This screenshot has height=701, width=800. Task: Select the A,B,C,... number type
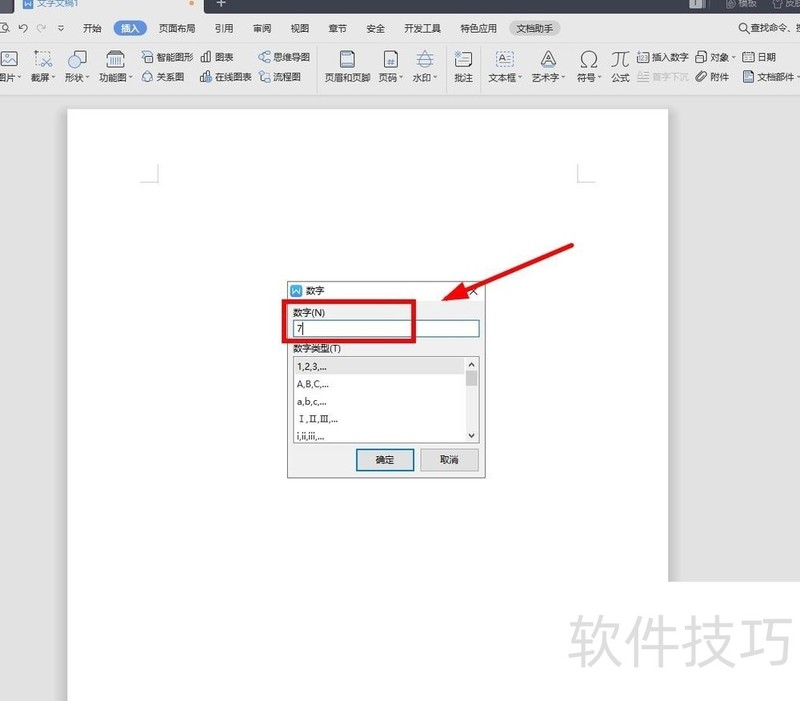[x=379, y=384]
